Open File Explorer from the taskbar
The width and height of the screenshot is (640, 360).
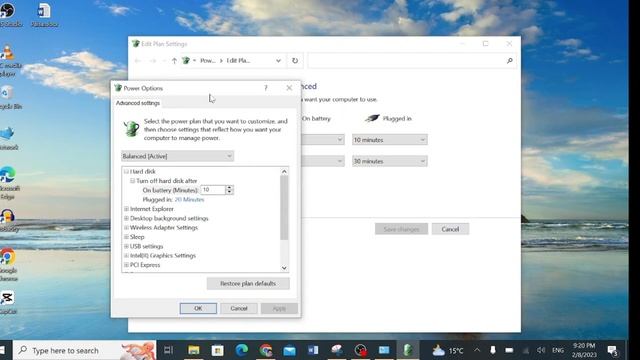[193, 350]
